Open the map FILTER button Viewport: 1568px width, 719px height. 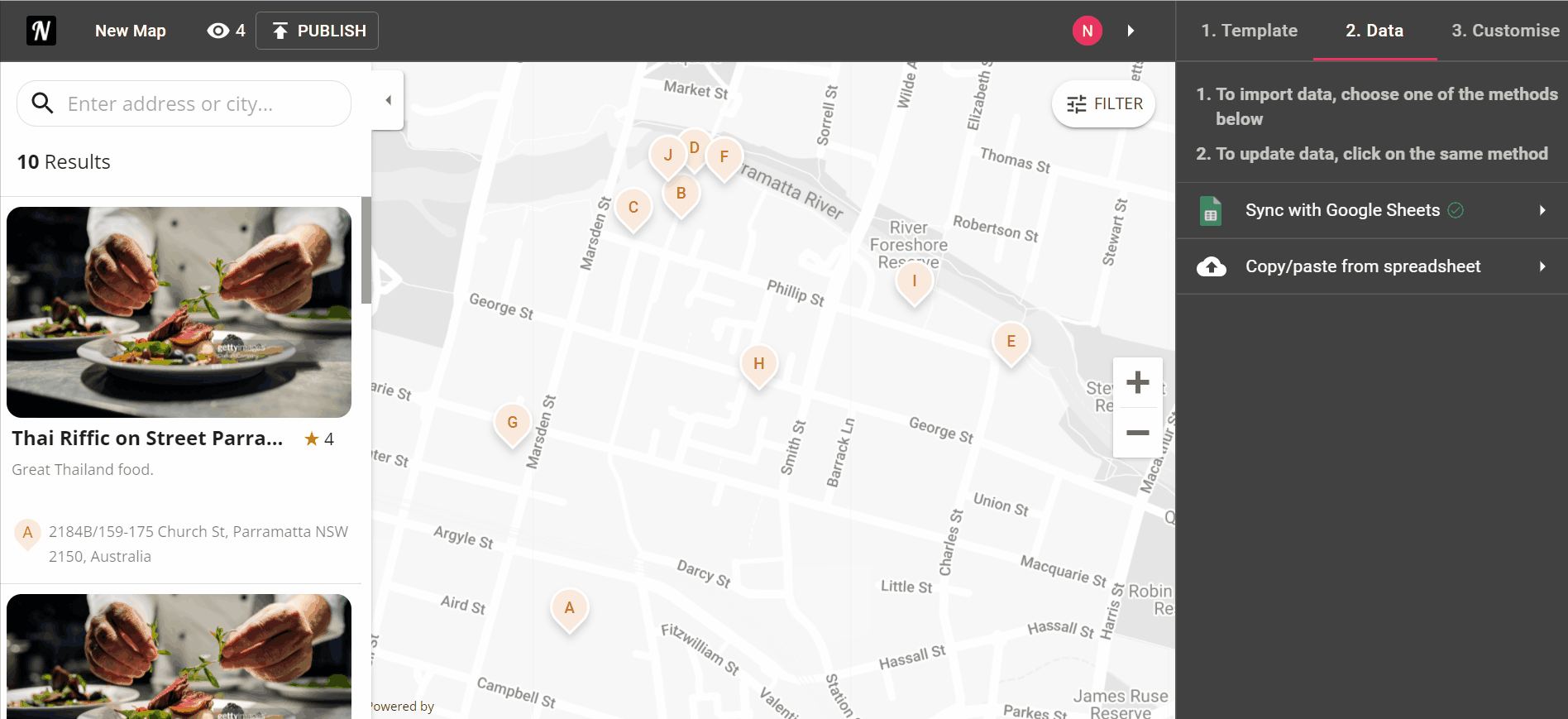1103,103
